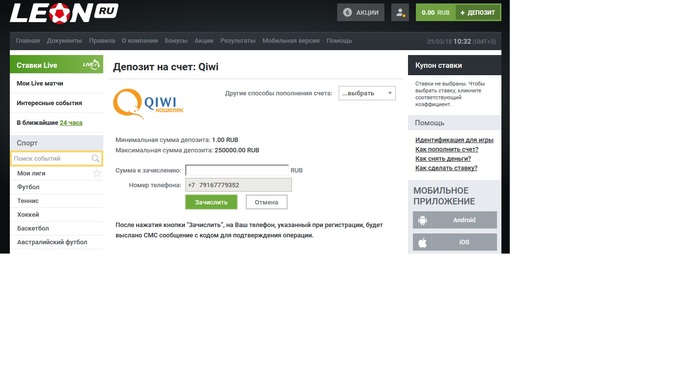Viewport: 700px width, 373px height.
Task: Select Баскетбол in sport list
Action: pyautogui.click(x=56, y=228)
